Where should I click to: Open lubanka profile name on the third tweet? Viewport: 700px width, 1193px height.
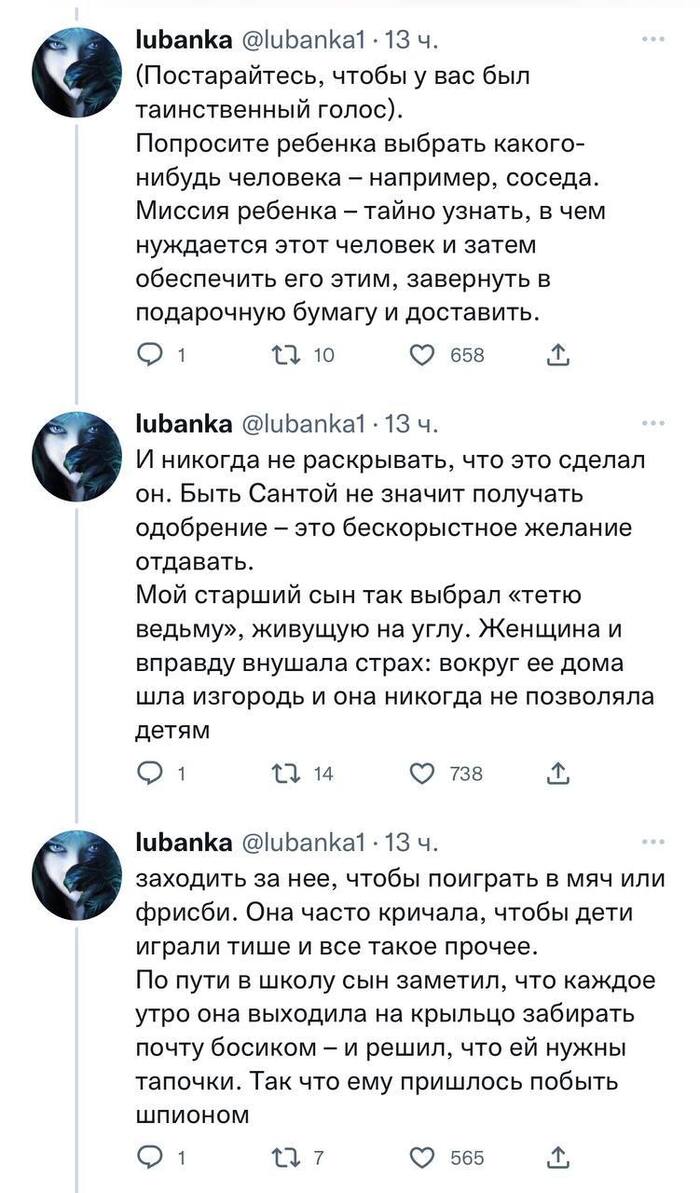[x=181, y=841]
